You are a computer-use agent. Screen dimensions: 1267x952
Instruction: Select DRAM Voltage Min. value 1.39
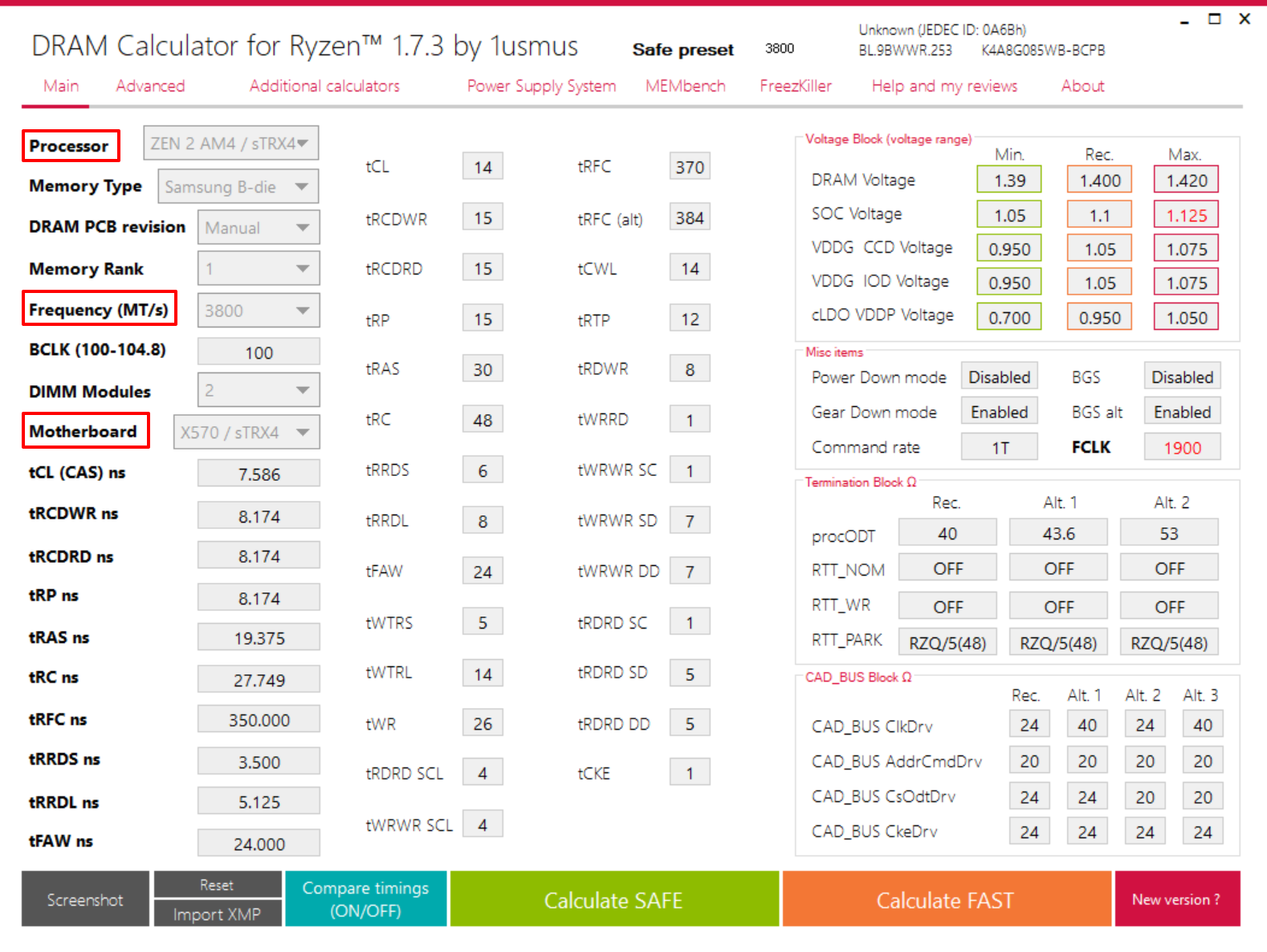pos(1009,180)
